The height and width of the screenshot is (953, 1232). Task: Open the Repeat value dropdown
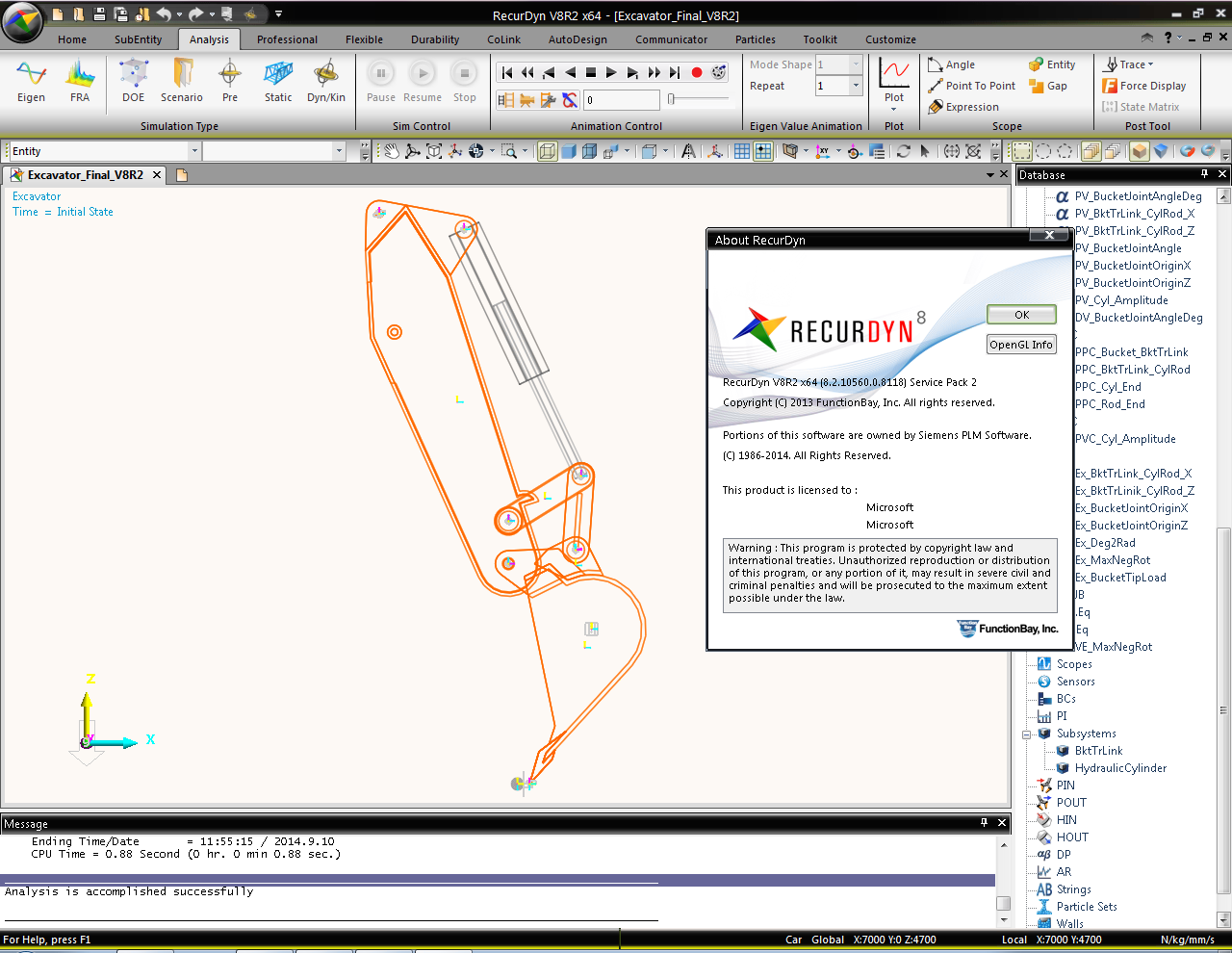856,86
